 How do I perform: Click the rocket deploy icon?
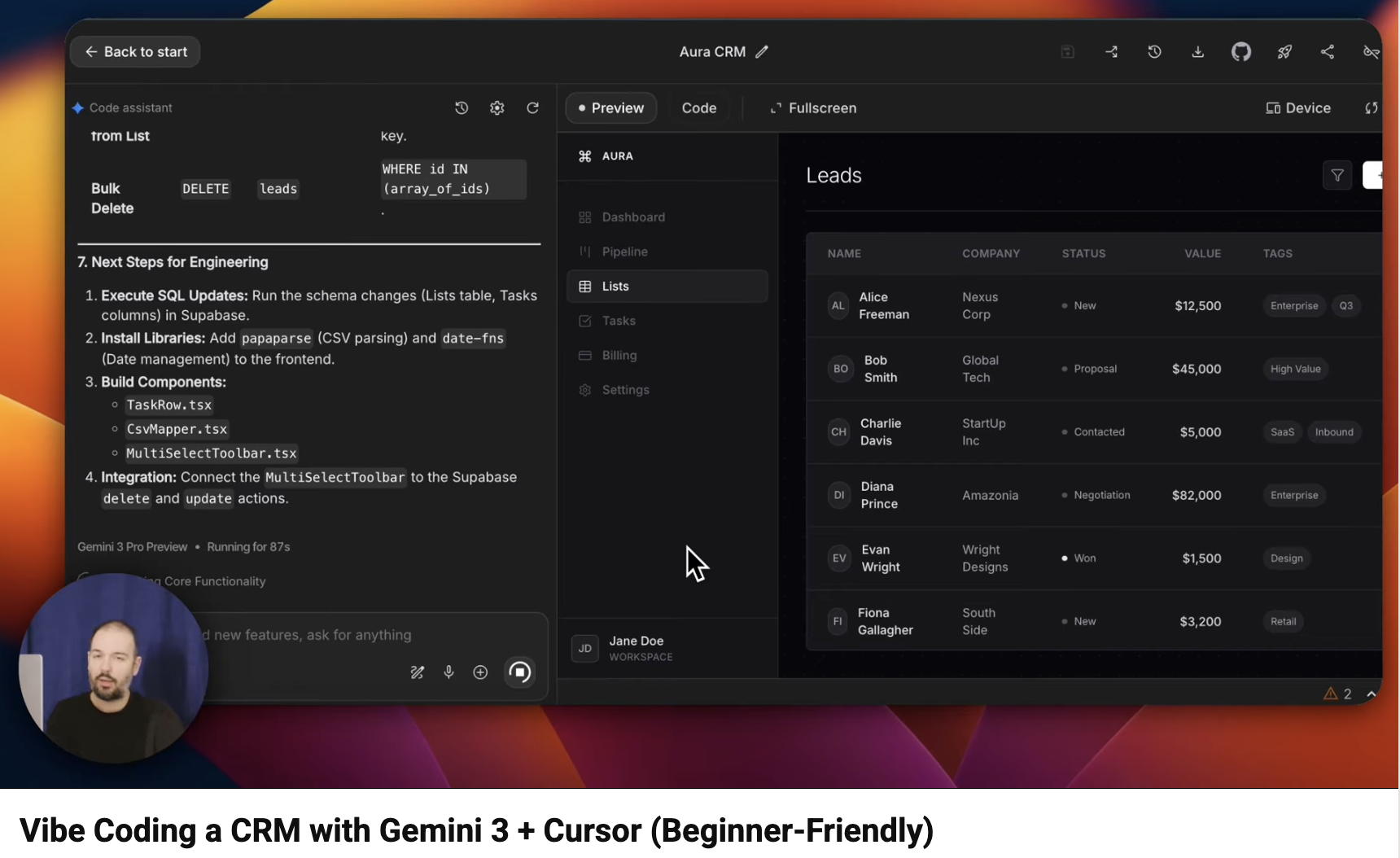[1284, 52]
